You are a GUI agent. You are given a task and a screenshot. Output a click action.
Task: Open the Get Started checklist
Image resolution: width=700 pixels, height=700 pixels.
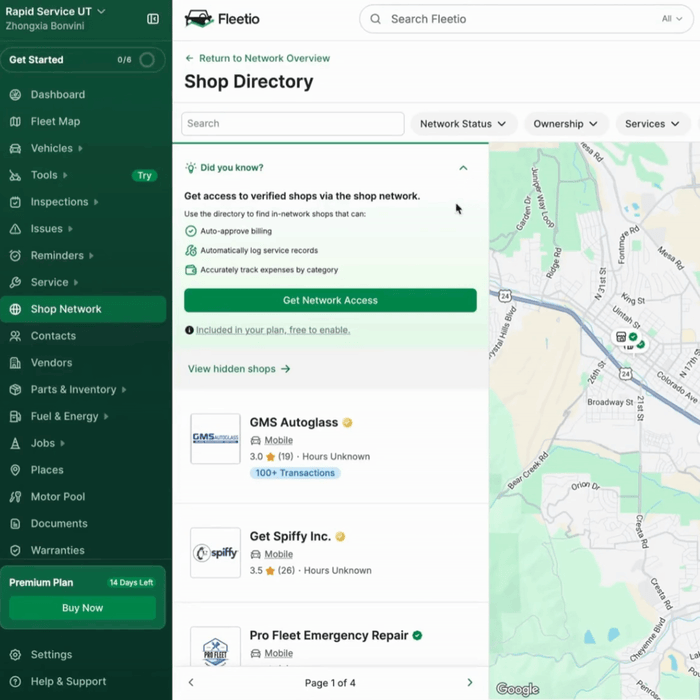click(83, 60)
